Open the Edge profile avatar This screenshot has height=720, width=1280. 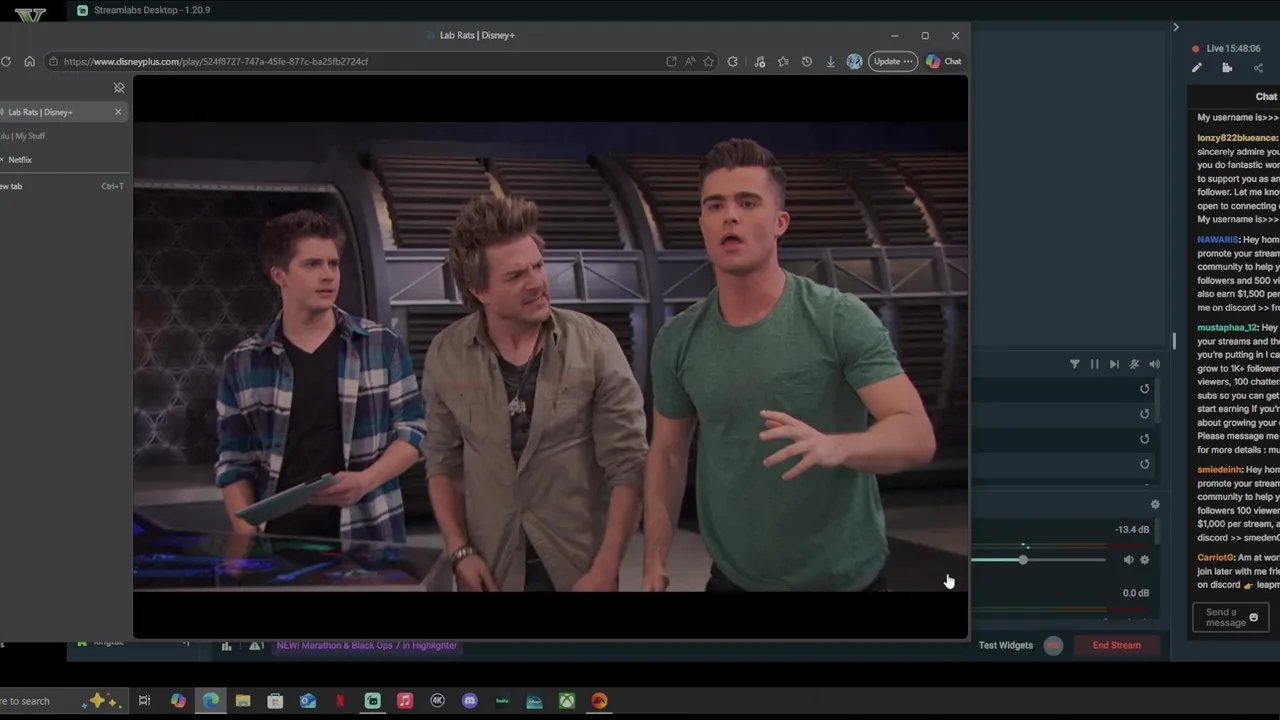pyautogui.click(x=854, y=61)
